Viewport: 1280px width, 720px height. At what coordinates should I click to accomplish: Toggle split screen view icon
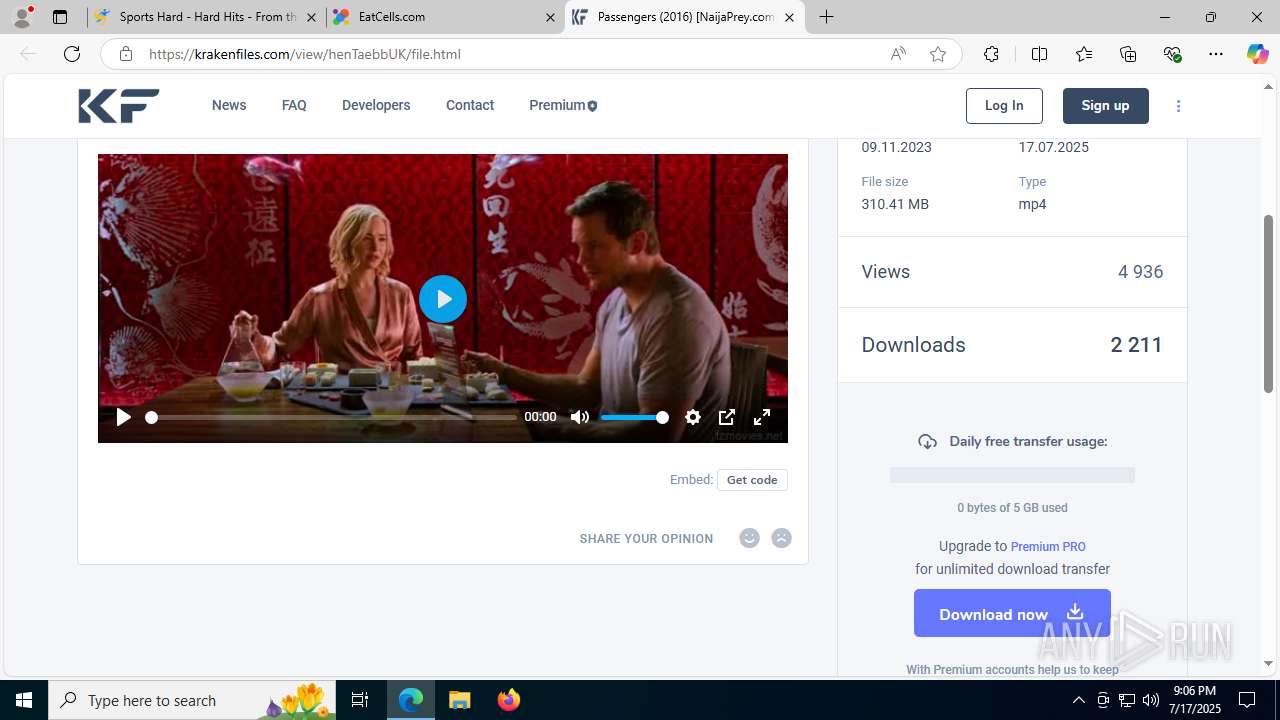tap(1039, 54)
